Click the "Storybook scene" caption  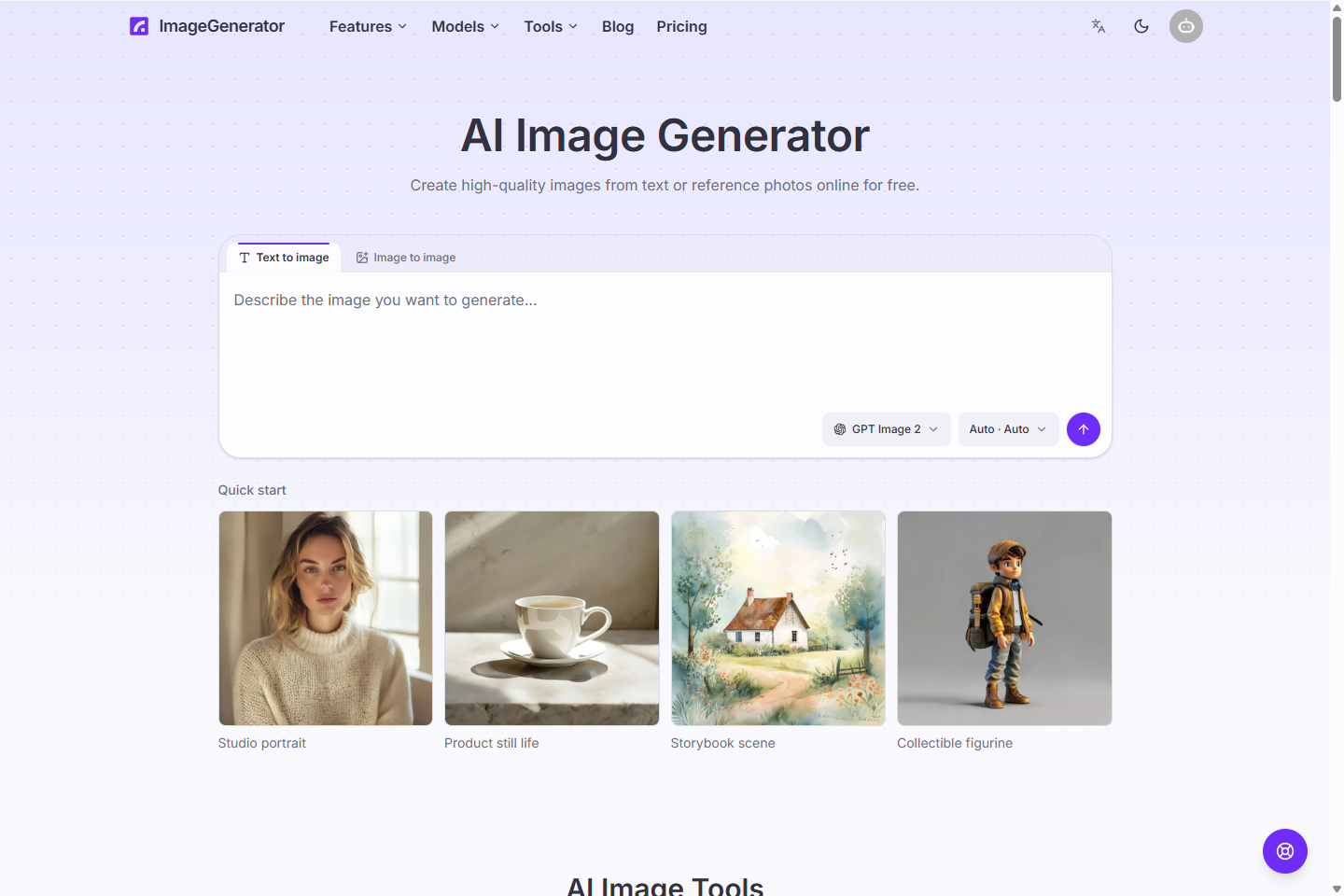(723, 743)
